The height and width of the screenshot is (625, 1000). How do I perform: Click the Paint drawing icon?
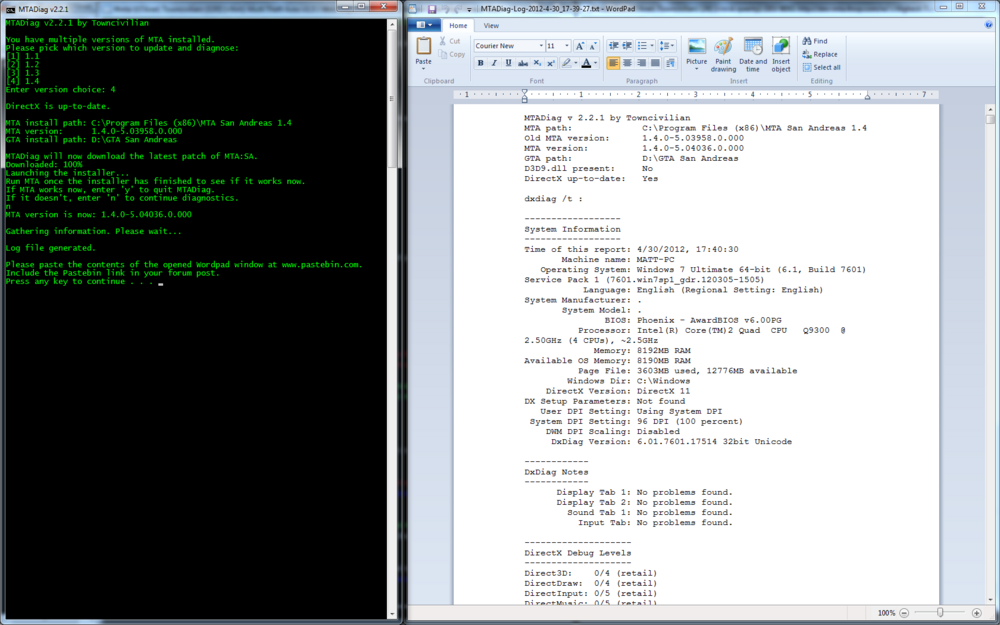tap(723, 48)
